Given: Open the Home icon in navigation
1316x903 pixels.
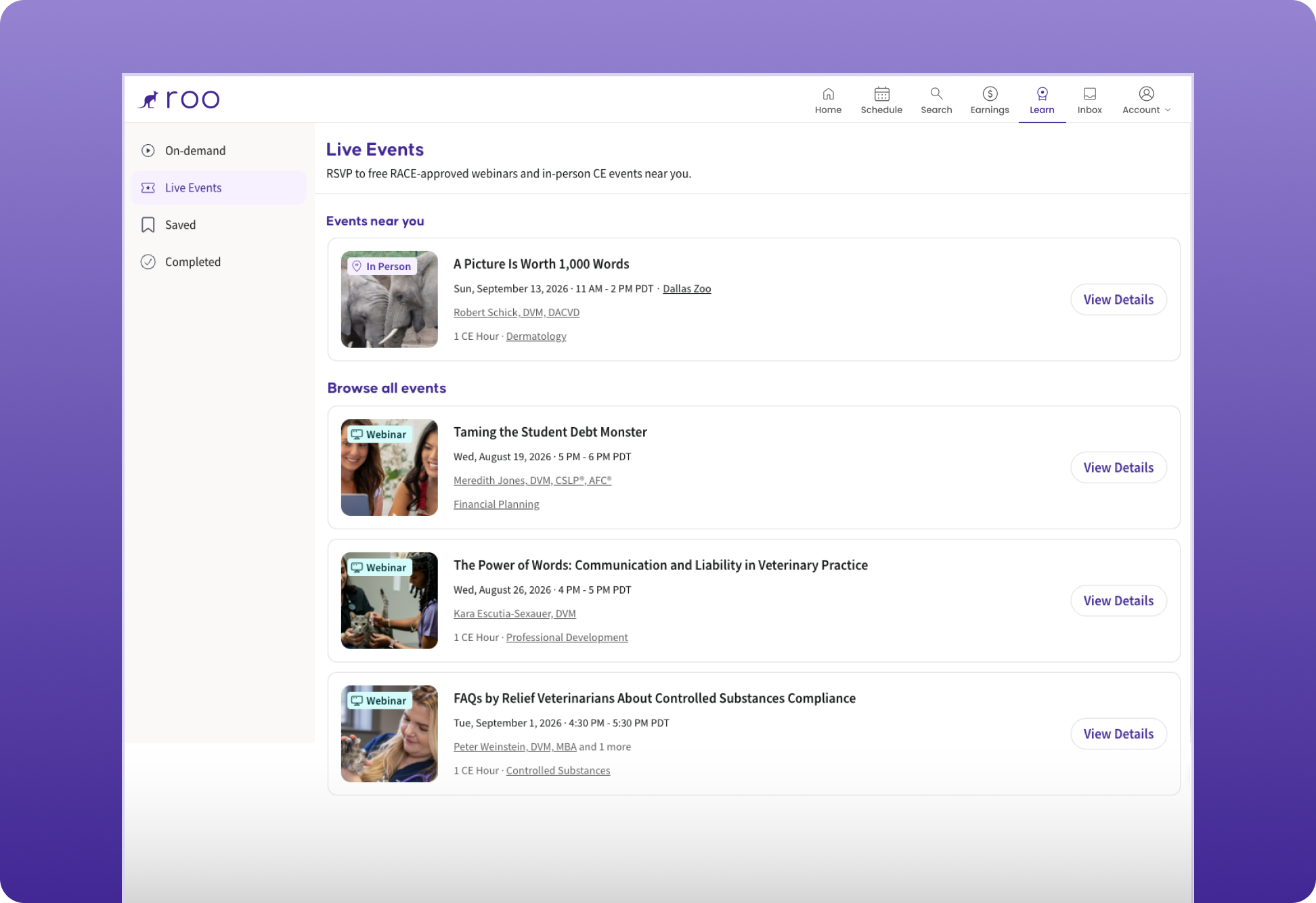Looking at the screenshot, I should [828, 94].
